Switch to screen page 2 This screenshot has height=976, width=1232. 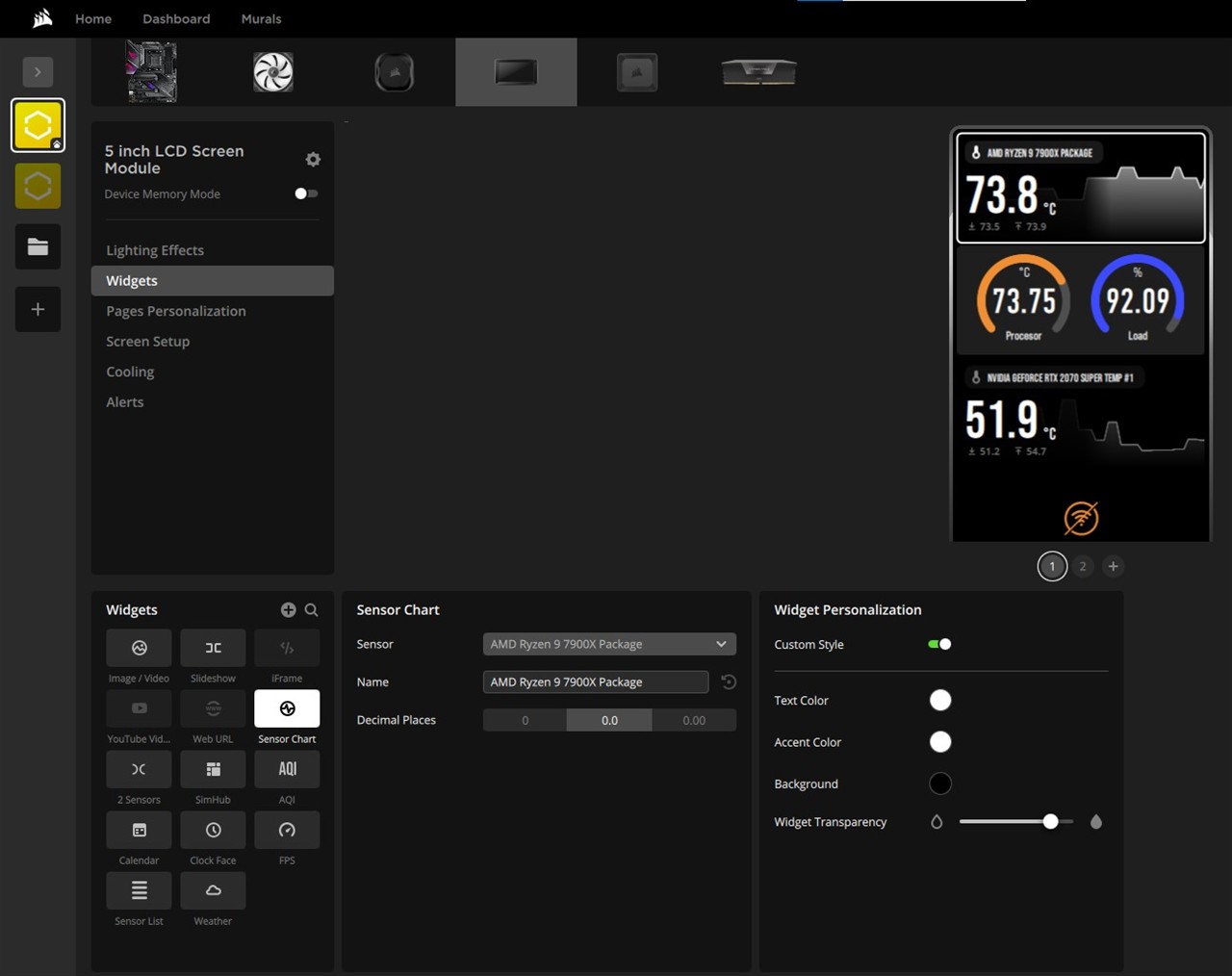1083,566
